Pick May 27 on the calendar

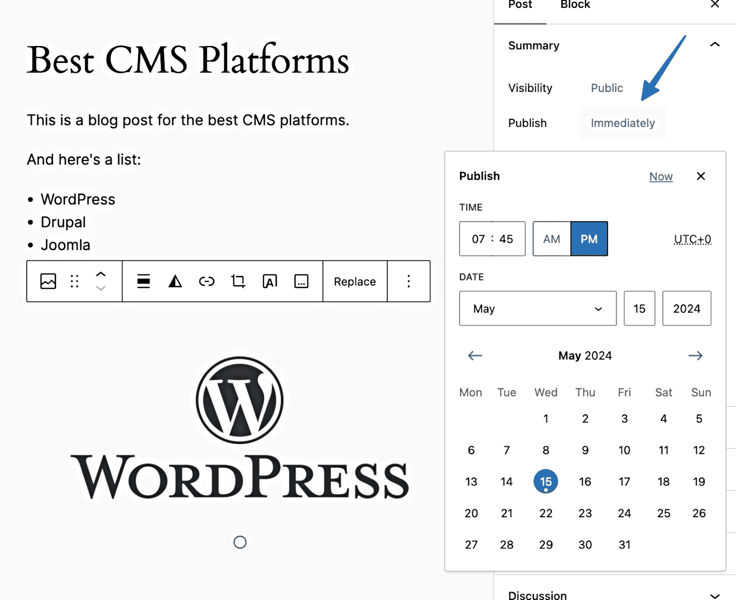point(471,545)
